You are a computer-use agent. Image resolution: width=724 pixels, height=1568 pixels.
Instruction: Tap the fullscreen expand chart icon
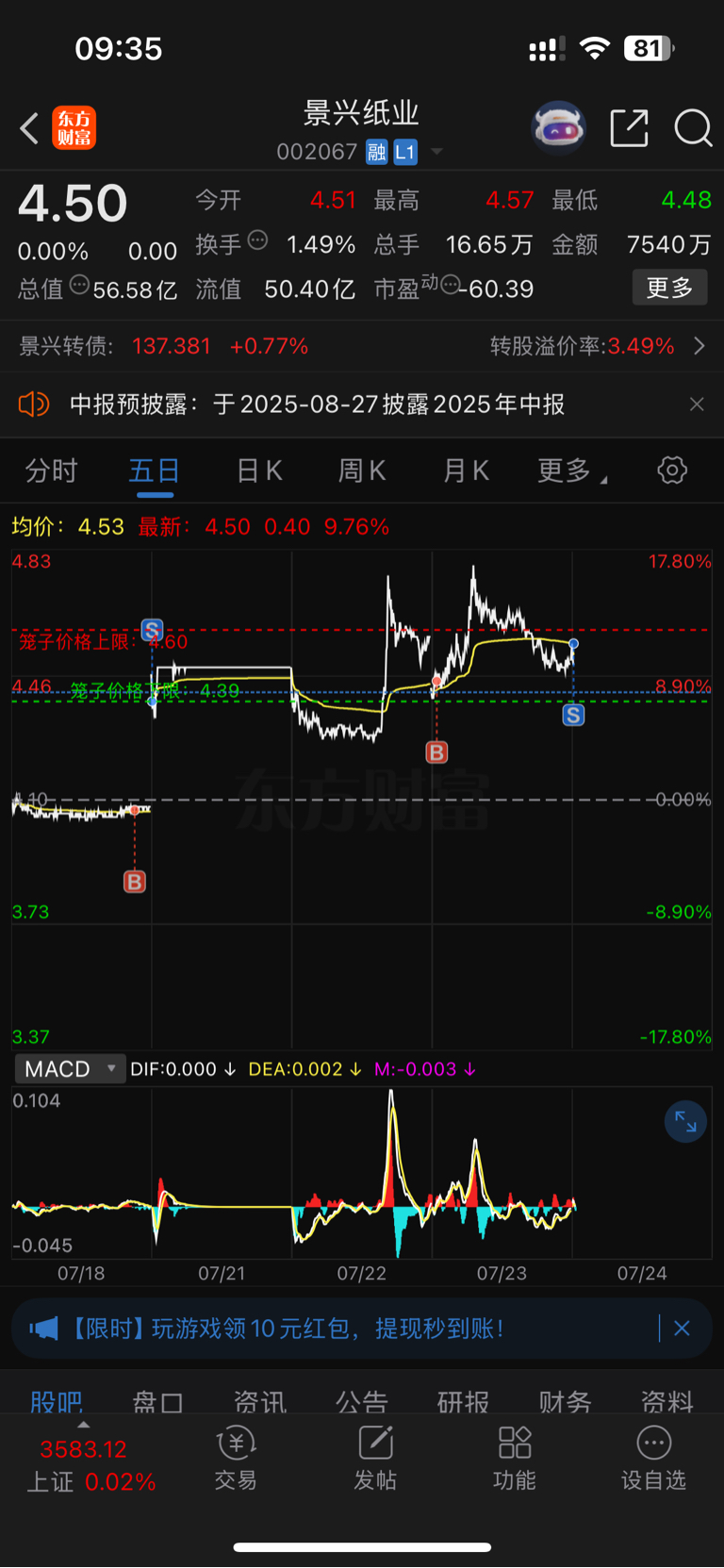[685, 1122]
